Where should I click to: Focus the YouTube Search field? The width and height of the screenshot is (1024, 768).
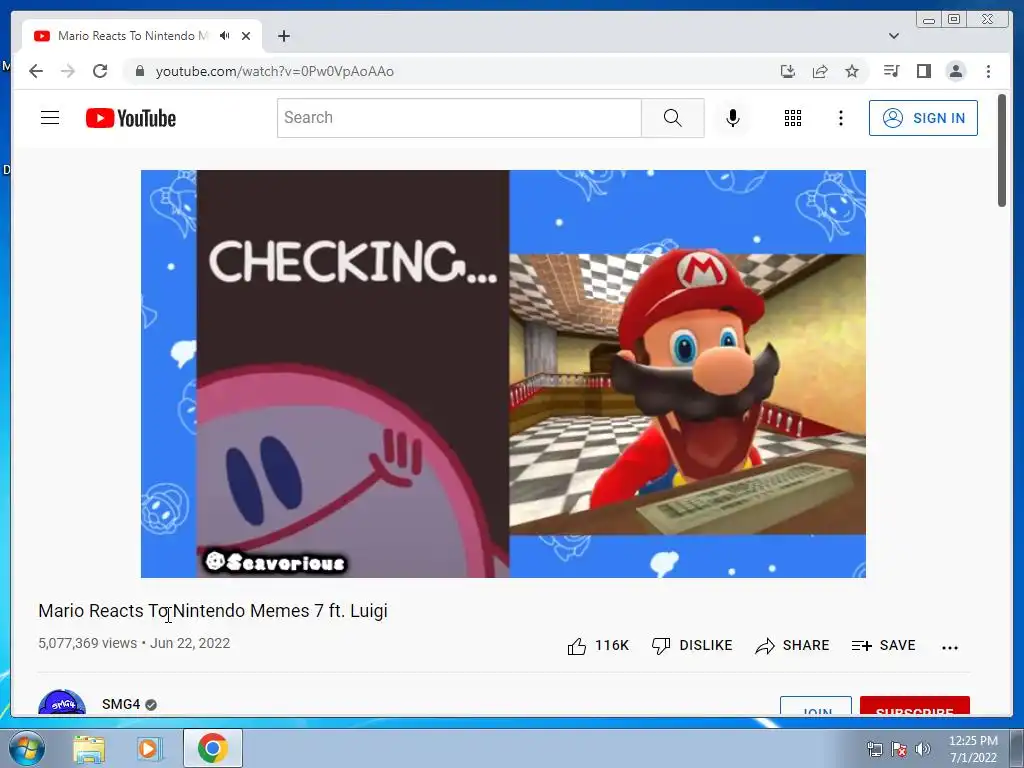click(x=459, y=118)
